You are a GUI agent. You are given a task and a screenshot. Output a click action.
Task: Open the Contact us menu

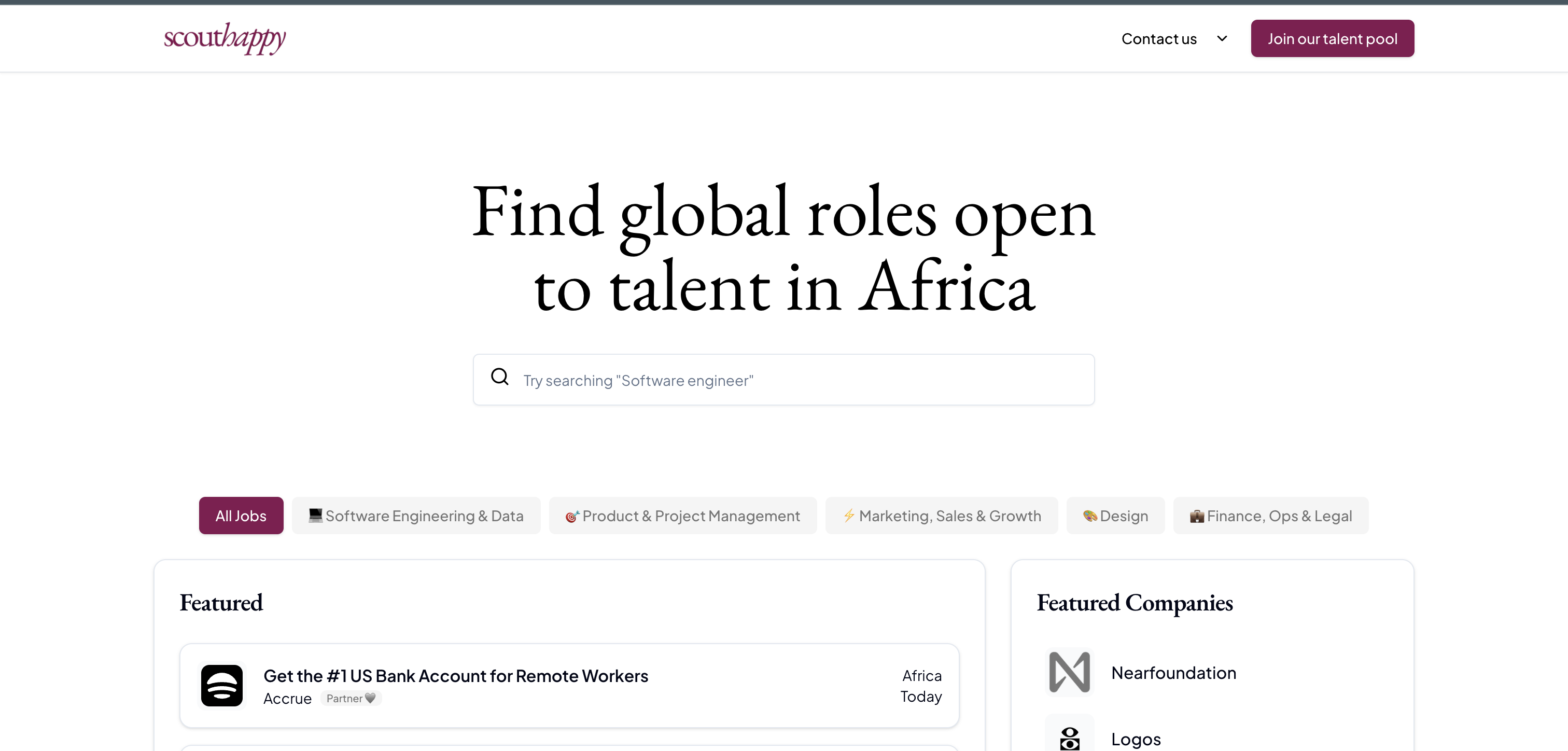point(1159,39)
